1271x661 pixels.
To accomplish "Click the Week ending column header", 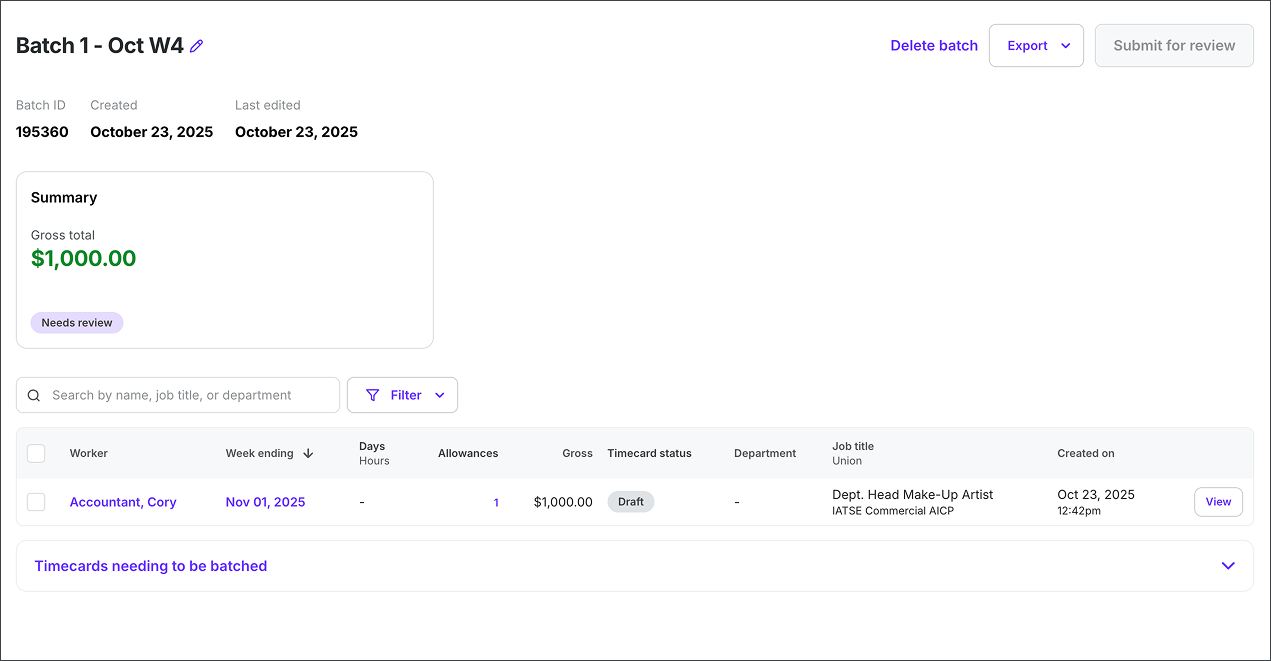I will click(259, 453).
